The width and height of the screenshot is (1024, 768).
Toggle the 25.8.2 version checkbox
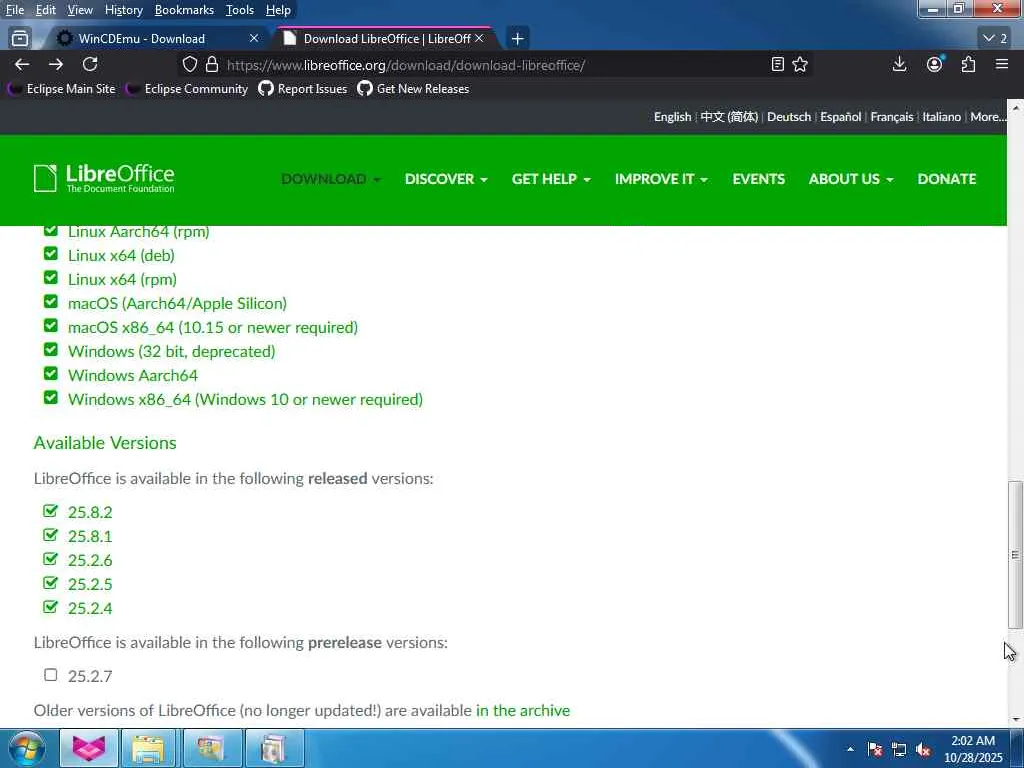51,510
